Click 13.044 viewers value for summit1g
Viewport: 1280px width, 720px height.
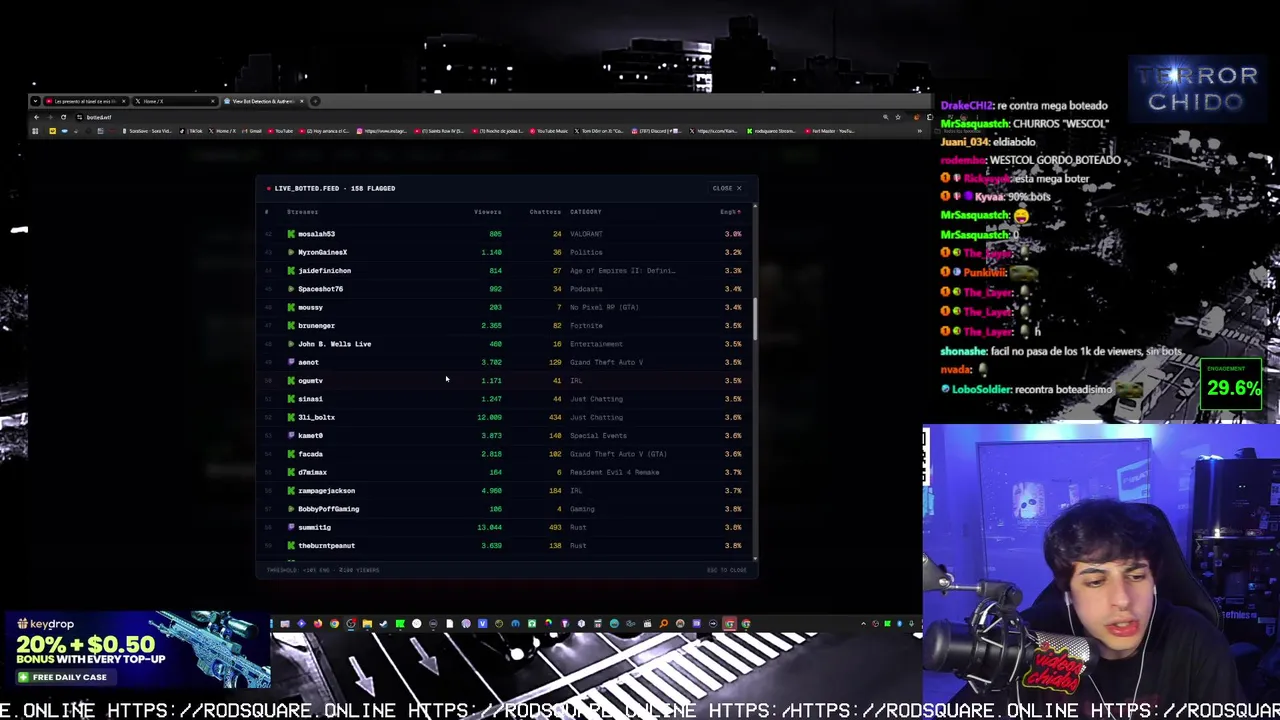(x=489, y=527)
